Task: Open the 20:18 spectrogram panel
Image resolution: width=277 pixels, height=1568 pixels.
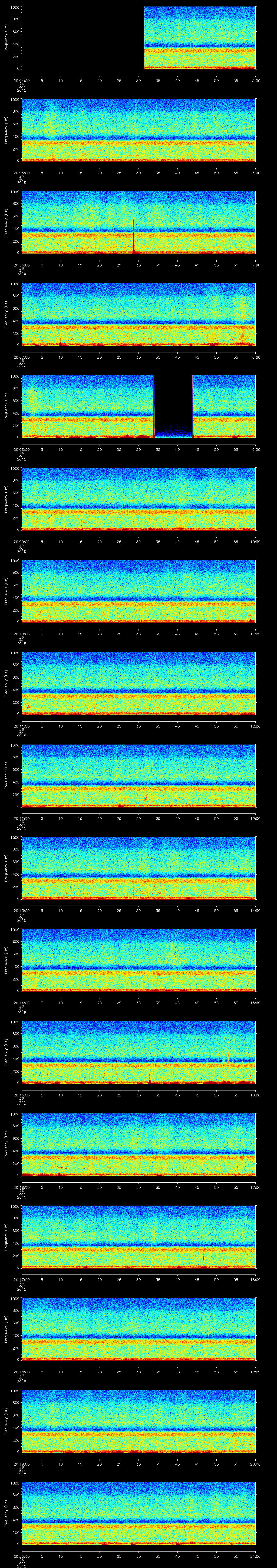Action: (138, 1329)
